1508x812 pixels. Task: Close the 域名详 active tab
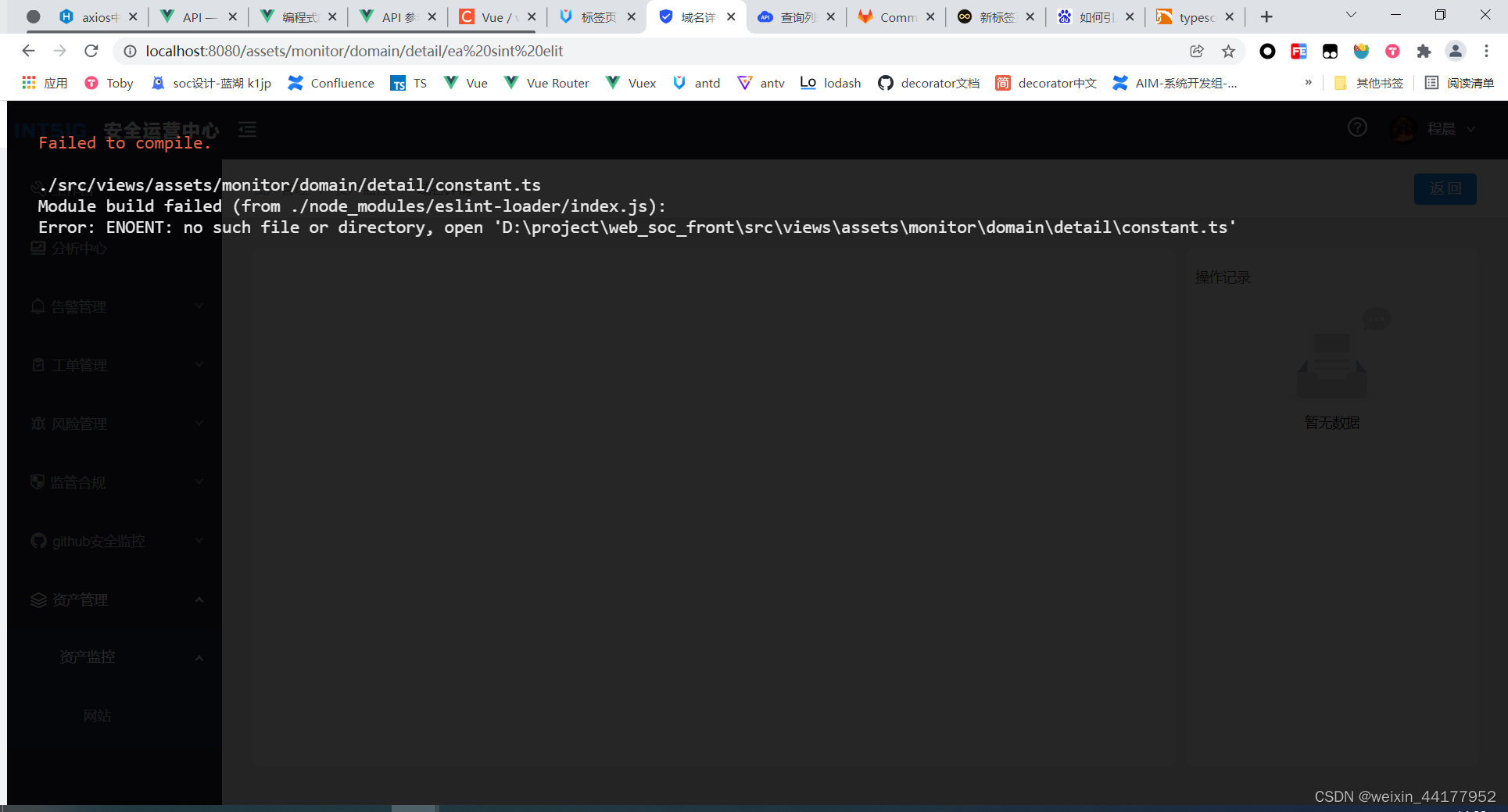731,16
